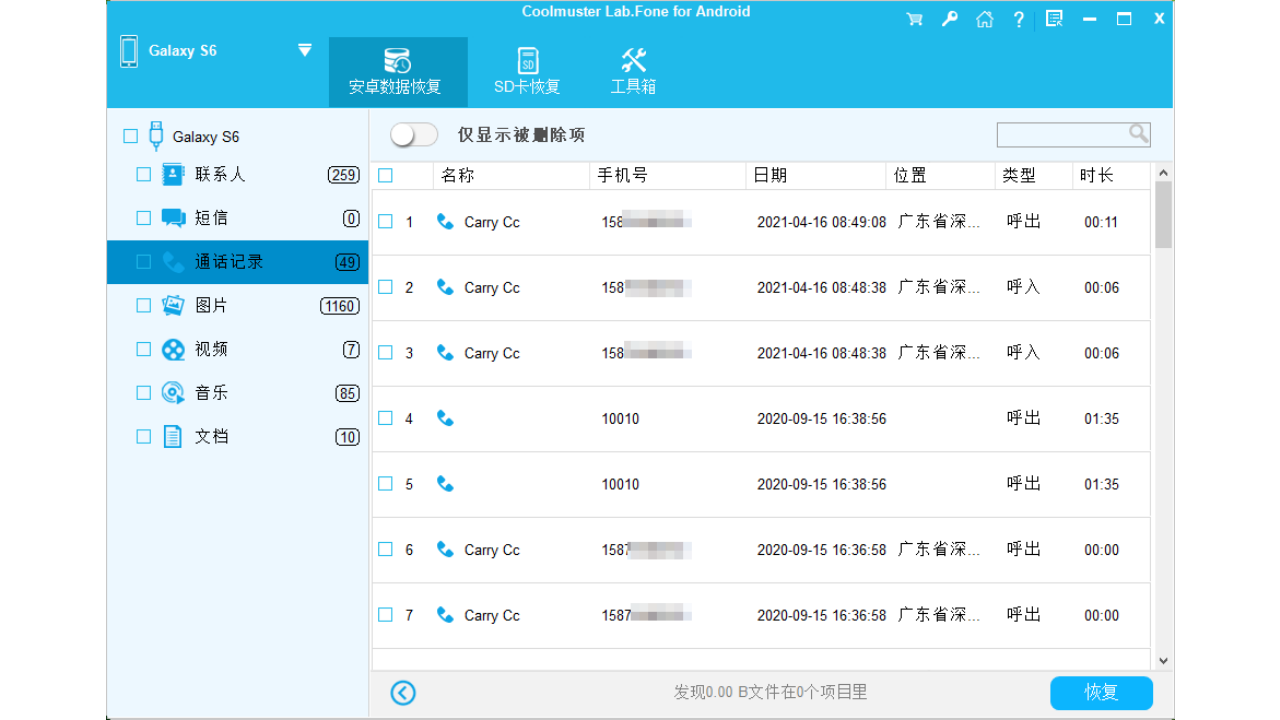This screenshot has height=720, width=1280.
Task: Check the 联系人 sidebar checkbox
Action: click(143, 173)
